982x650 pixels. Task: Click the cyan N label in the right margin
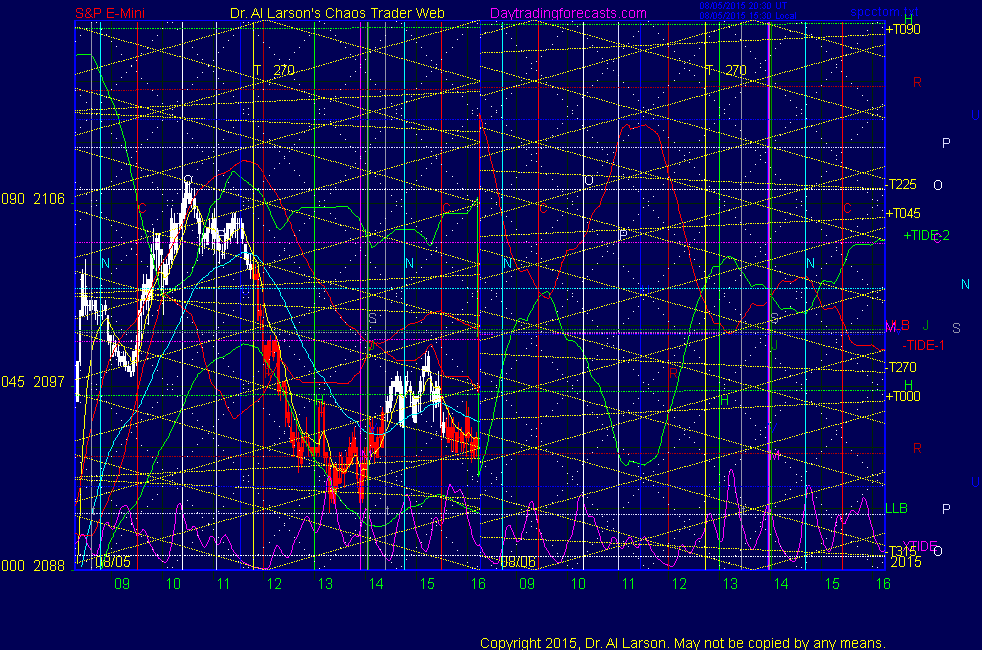(x=965, y=285)
